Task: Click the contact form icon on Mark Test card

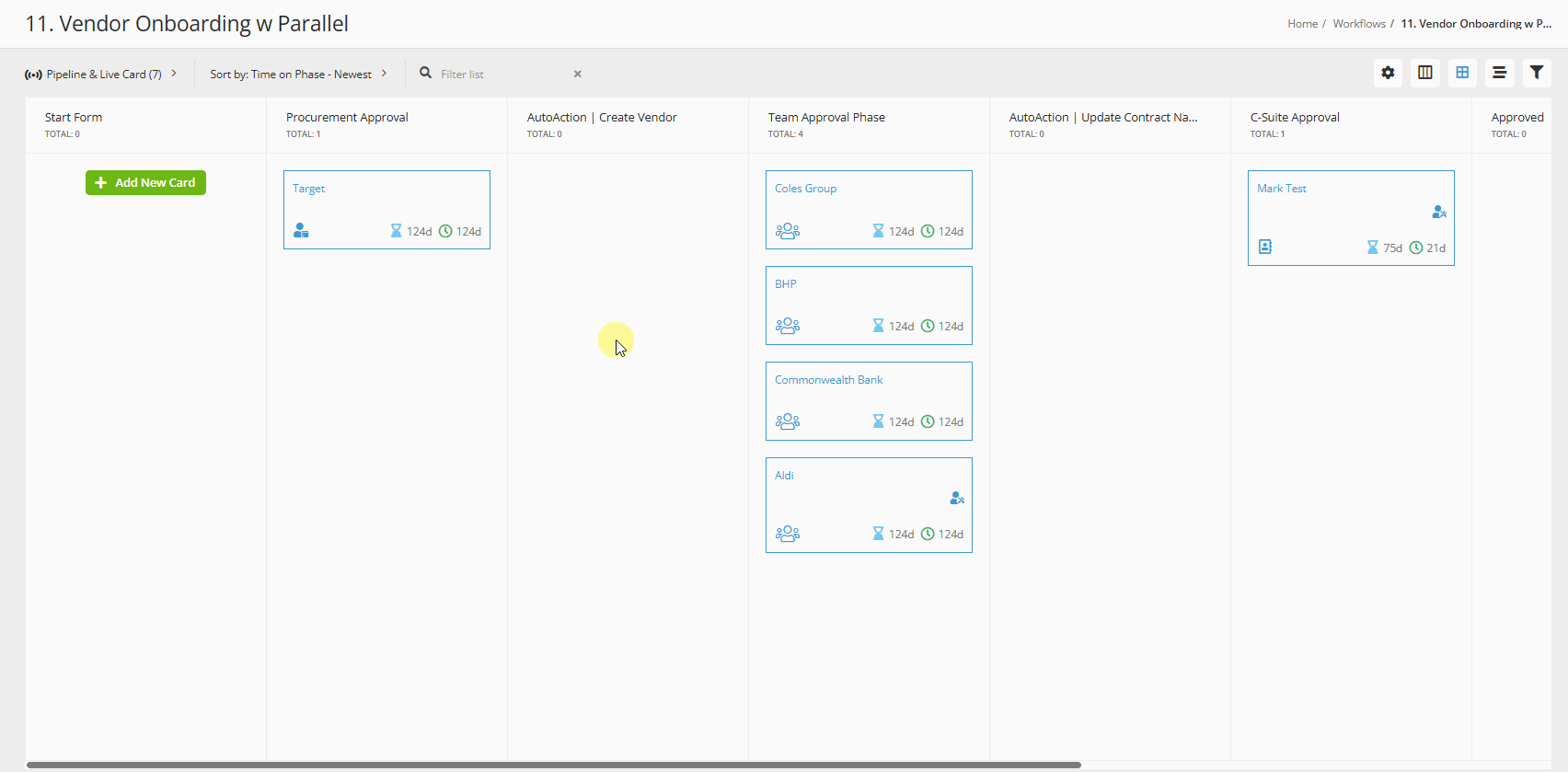Action: (1265, 247)
